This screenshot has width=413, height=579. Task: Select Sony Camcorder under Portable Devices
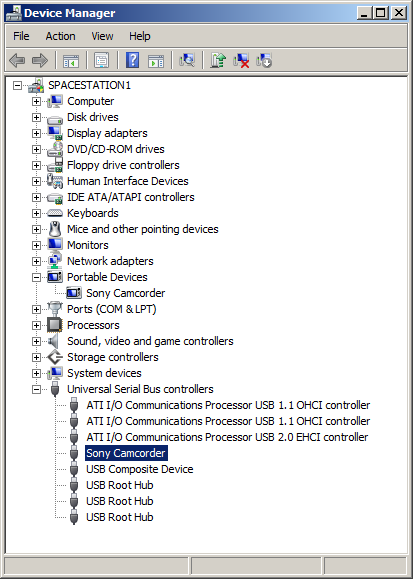pyautogui.click(x=126, y=293)
